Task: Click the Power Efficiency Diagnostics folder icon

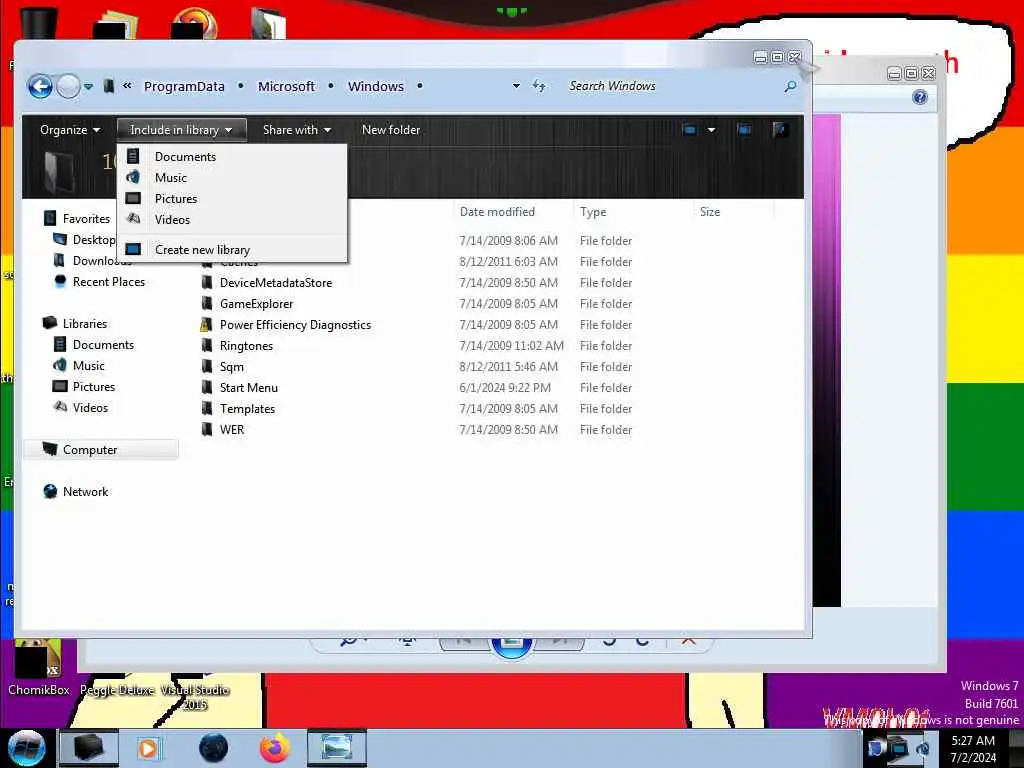Action: point(206,324)
